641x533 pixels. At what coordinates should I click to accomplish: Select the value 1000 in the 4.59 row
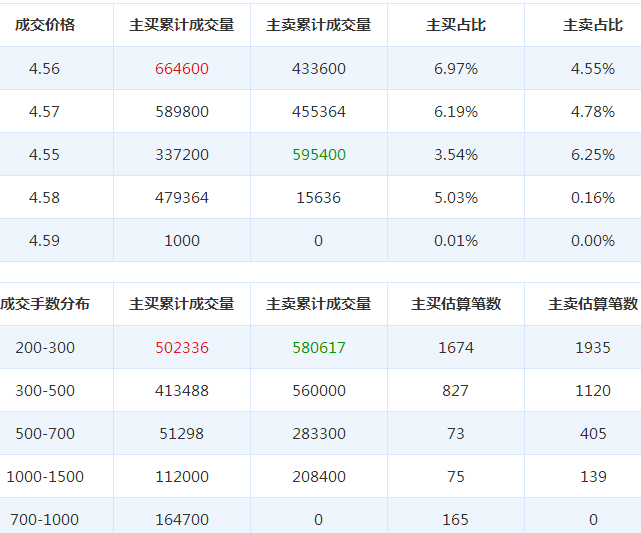coord(182,240)
